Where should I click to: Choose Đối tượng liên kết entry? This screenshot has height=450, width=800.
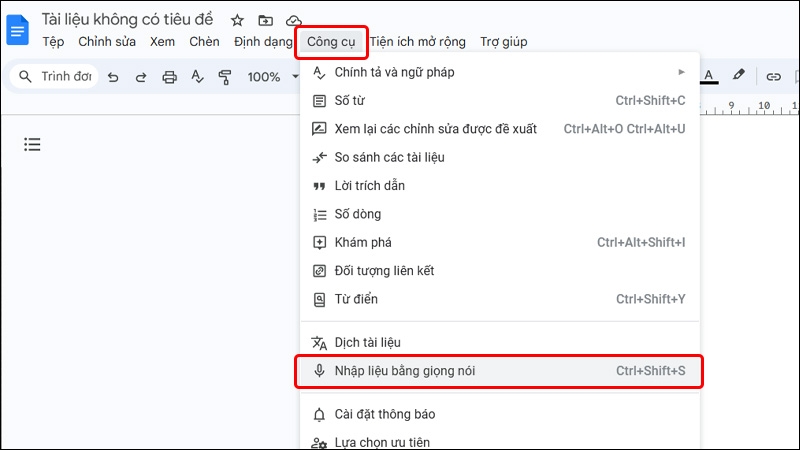500,271
